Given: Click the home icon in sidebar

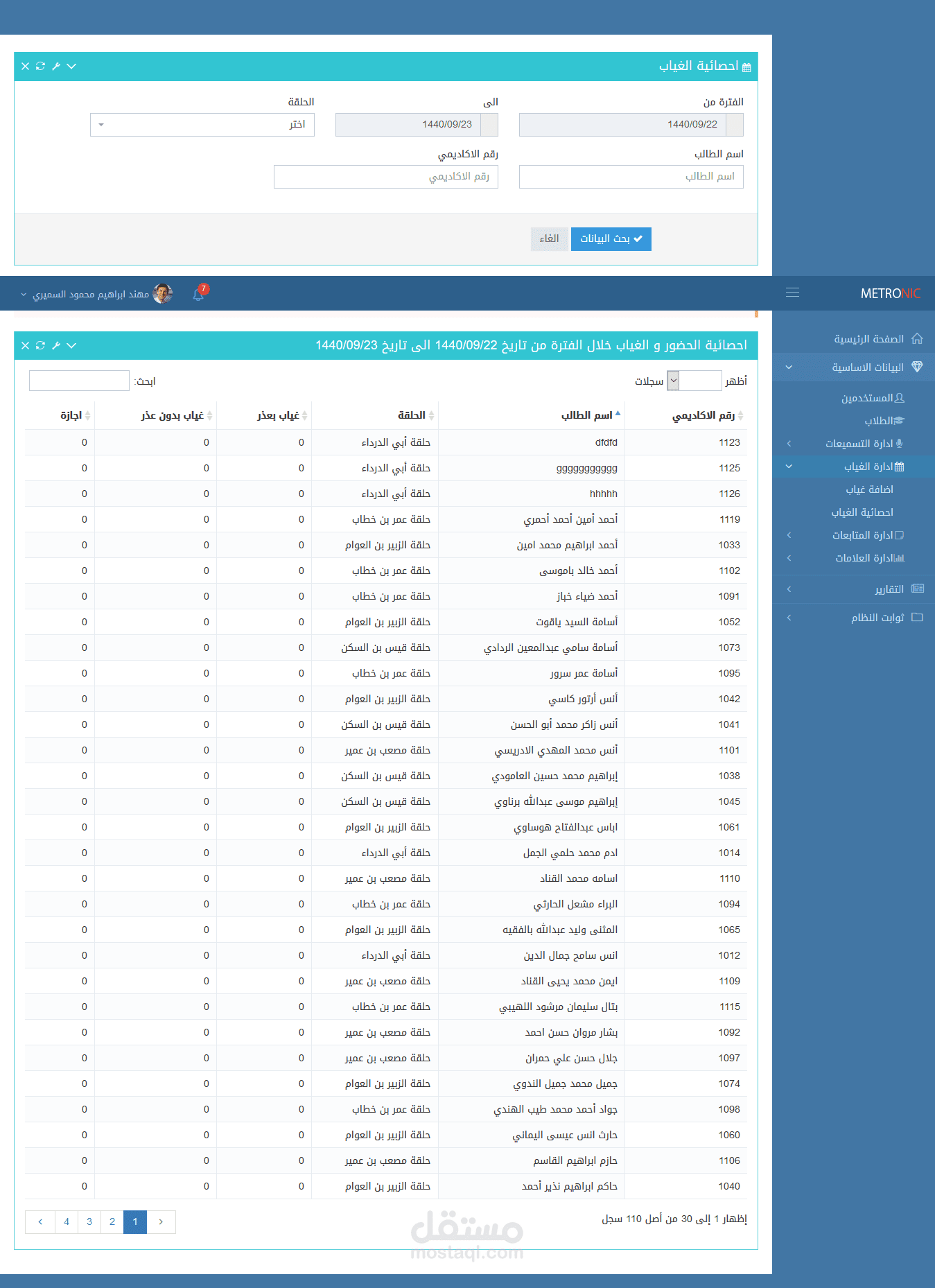Looking at the screenshot, I should coord(917,338).
